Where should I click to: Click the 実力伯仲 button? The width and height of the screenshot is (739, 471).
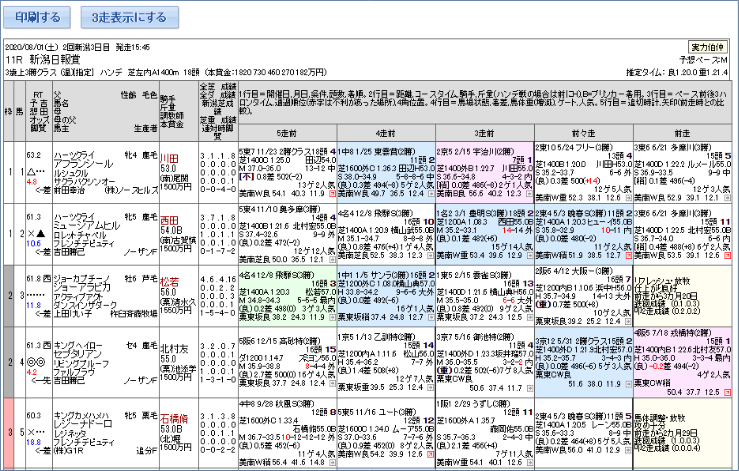tap(707, 47)
